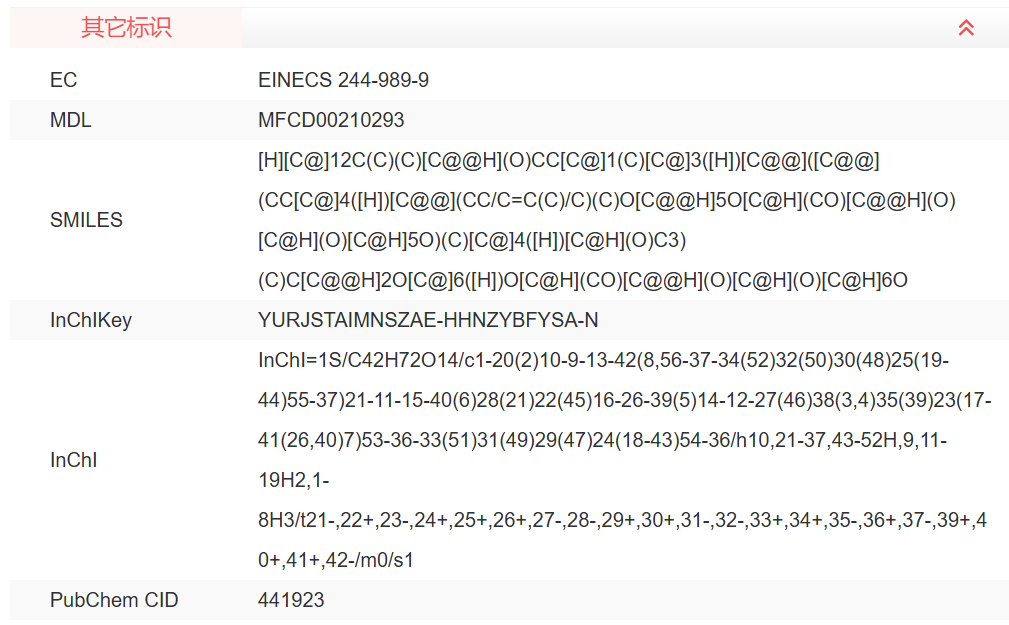Viewport: 1009px width, 625px height.
Task: Select the MFCD00210293 MDL number
Action: point(331,120)
